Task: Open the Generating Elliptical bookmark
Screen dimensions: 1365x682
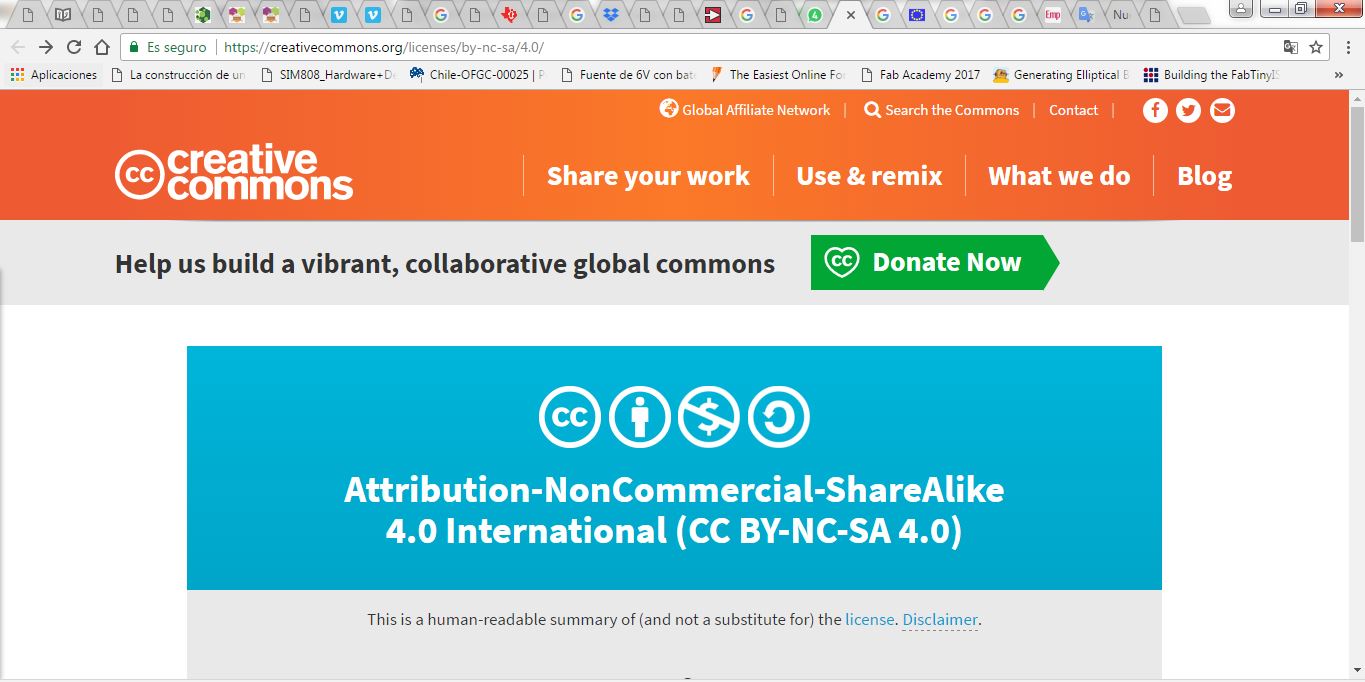Action: [1061, 75]
